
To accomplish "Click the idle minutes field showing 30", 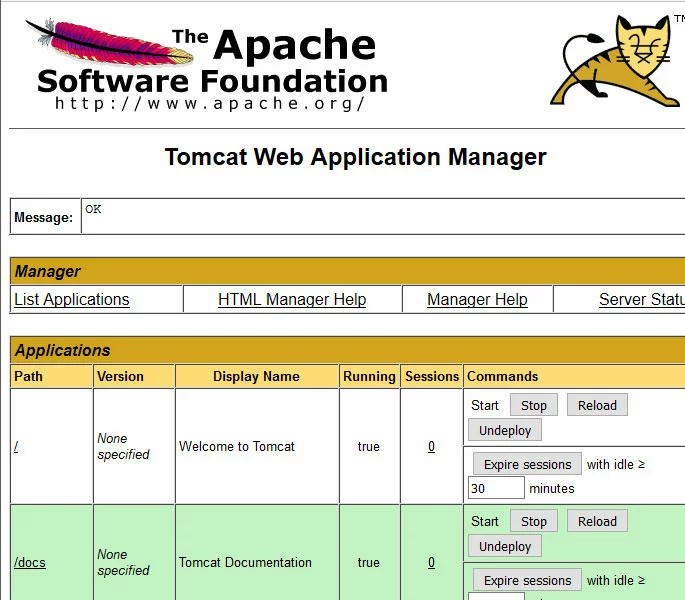I will (x=496, y=488).
